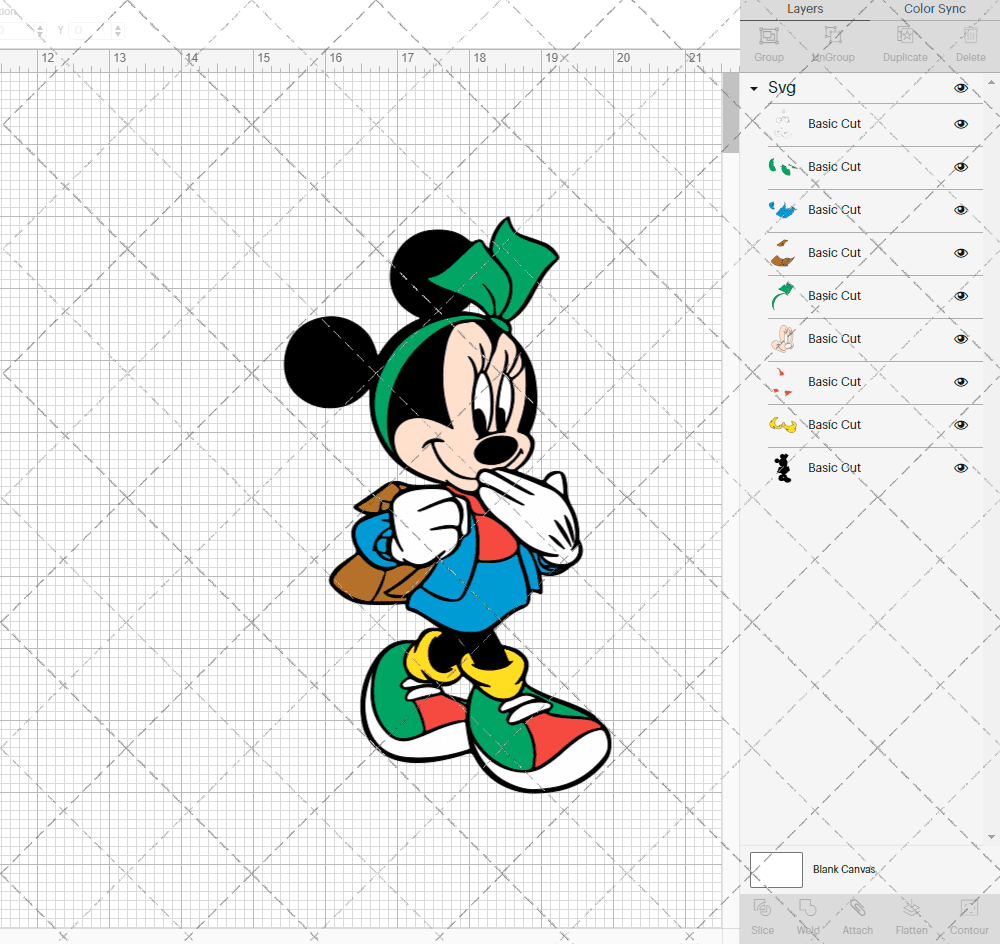Select the Flatten tool
This screenshot has width=1000, height=944.
pos(911,908)
